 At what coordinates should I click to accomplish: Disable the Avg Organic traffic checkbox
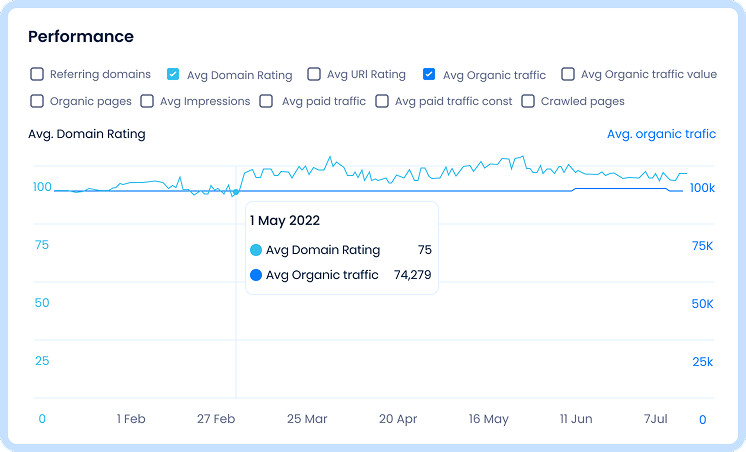click(429, 74)
